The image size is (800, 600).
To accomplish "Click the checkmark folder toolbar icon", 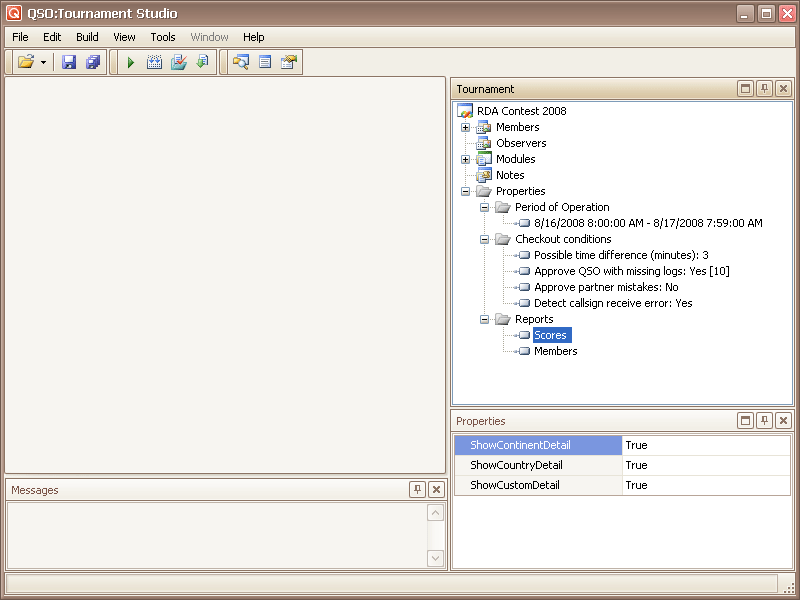I will coord(179,62).
